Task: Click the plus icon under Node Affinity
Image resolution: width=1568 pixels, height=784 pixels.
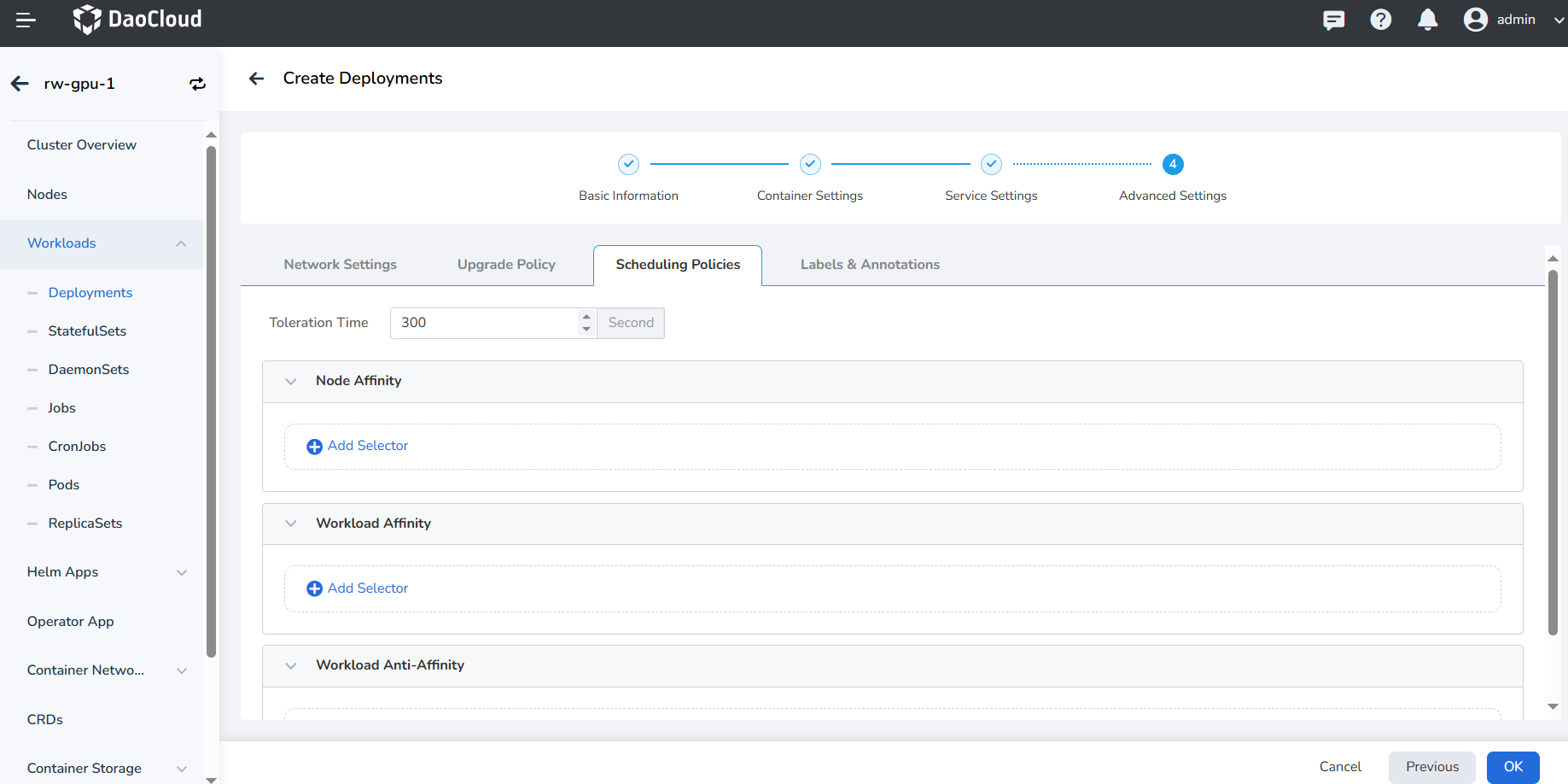Action: pos(314,447)
